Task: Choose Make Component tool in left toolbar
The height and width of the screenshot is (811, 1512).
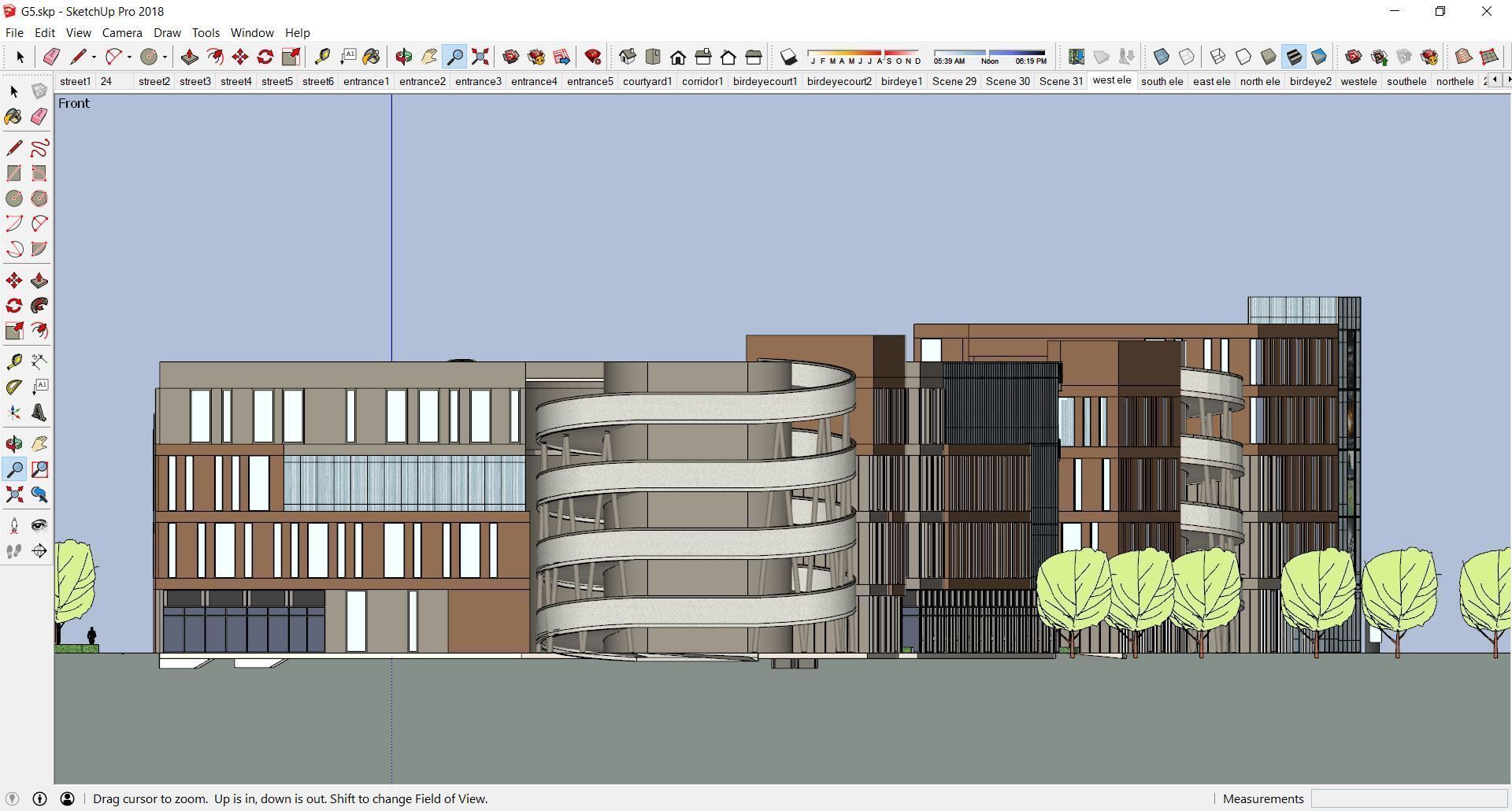Action: point(39,91)
